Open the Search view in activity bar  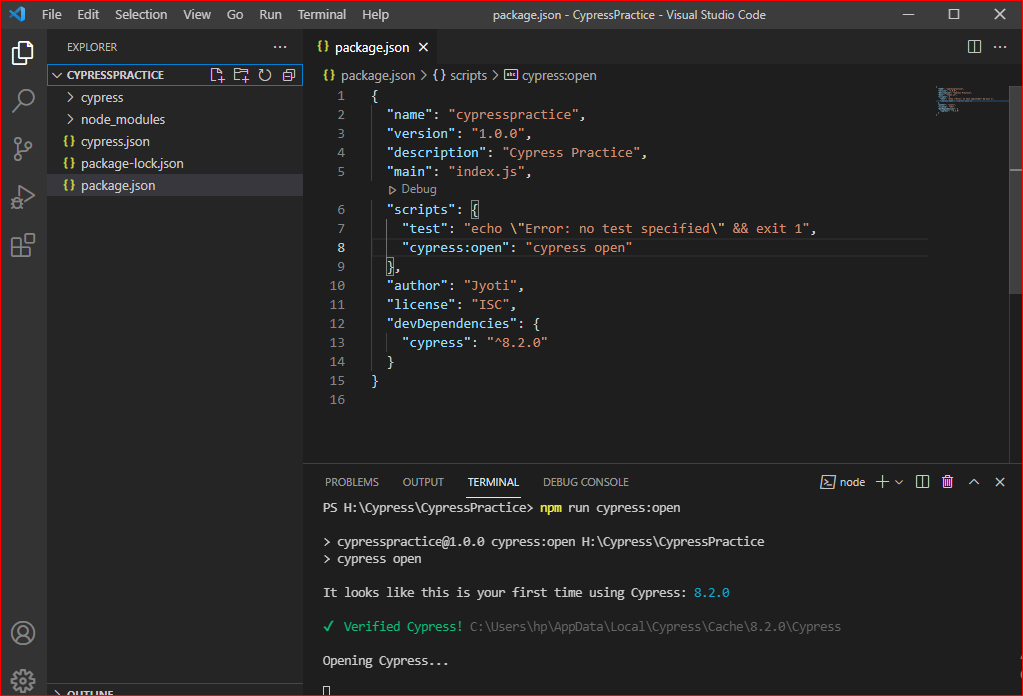click(23, 100)
